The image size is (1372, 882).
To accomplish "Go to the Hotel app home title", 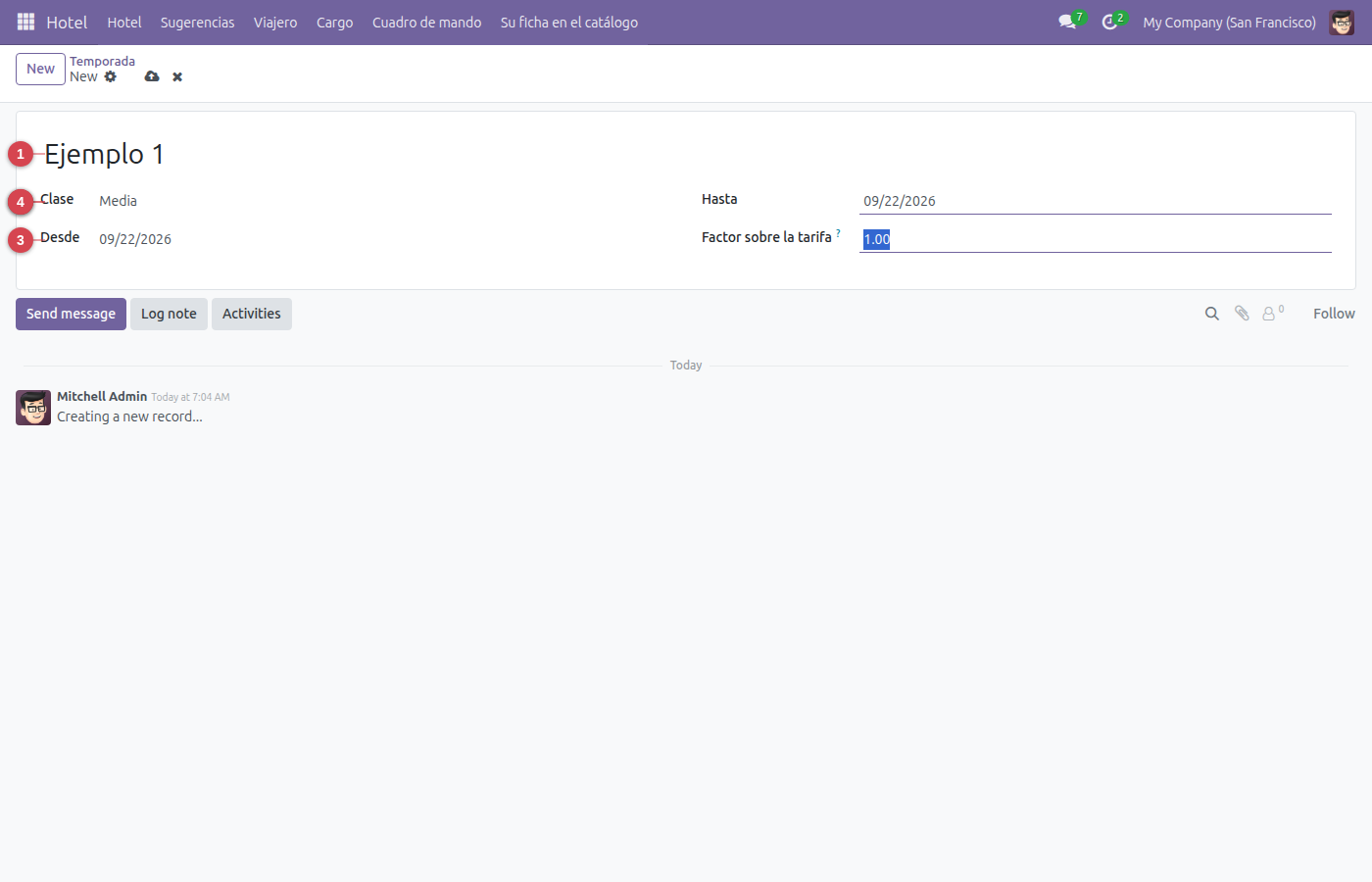I will [x=67, y=22].
